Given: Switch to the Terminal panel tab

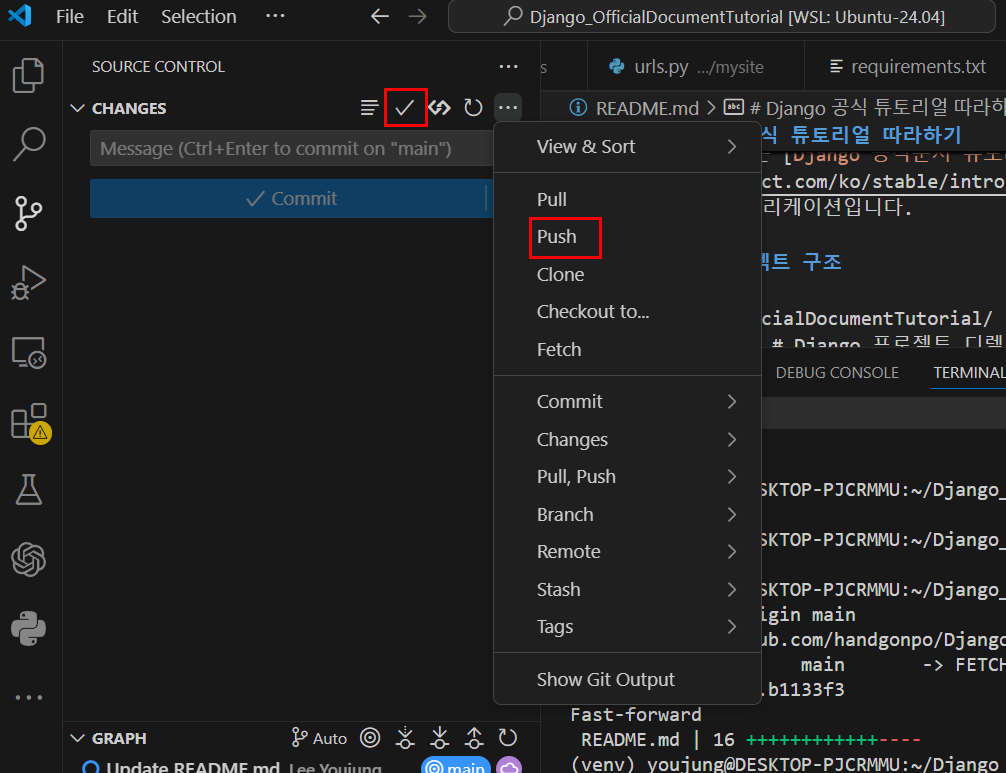Looking at the screenshot, I should coord(969,373).
